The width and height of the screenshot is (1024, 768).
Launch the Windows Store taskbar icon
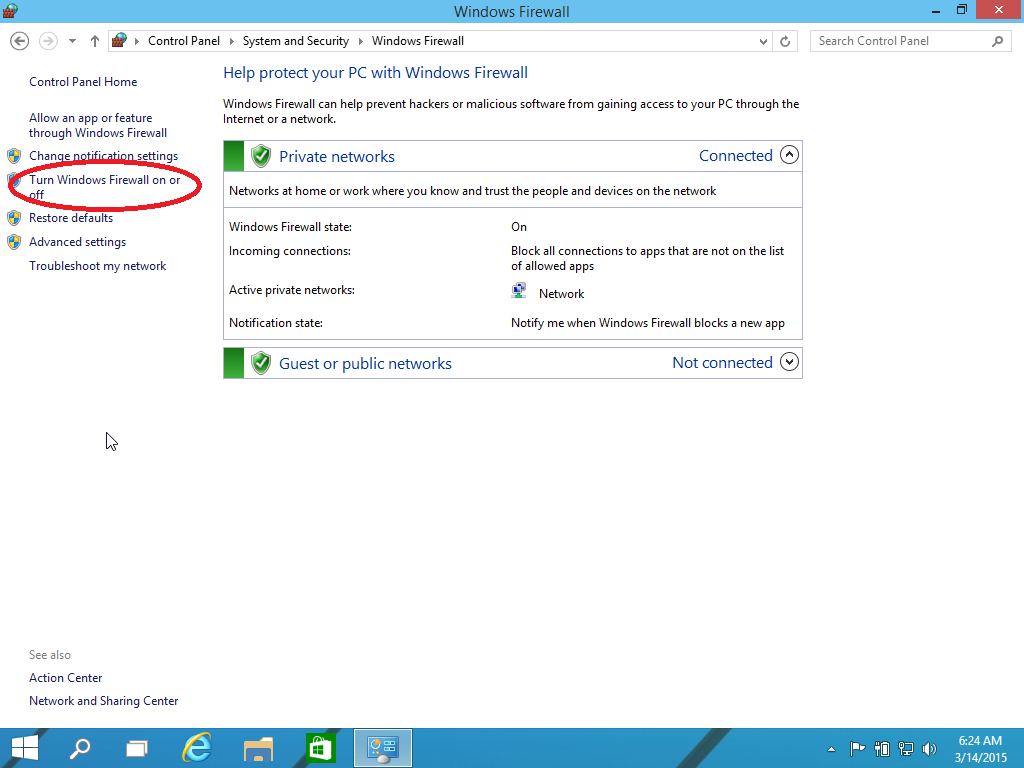click(320, 747)
